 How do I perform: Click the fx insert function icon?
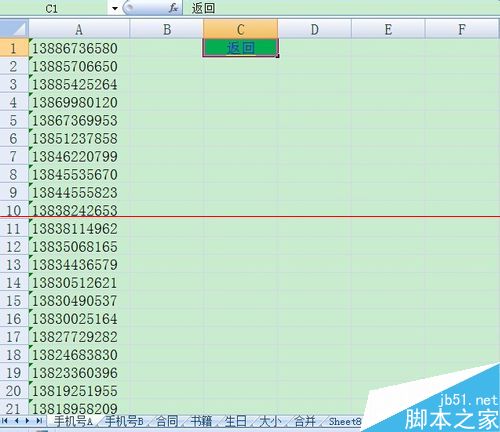pyautogui.click(x=173, y=8)
